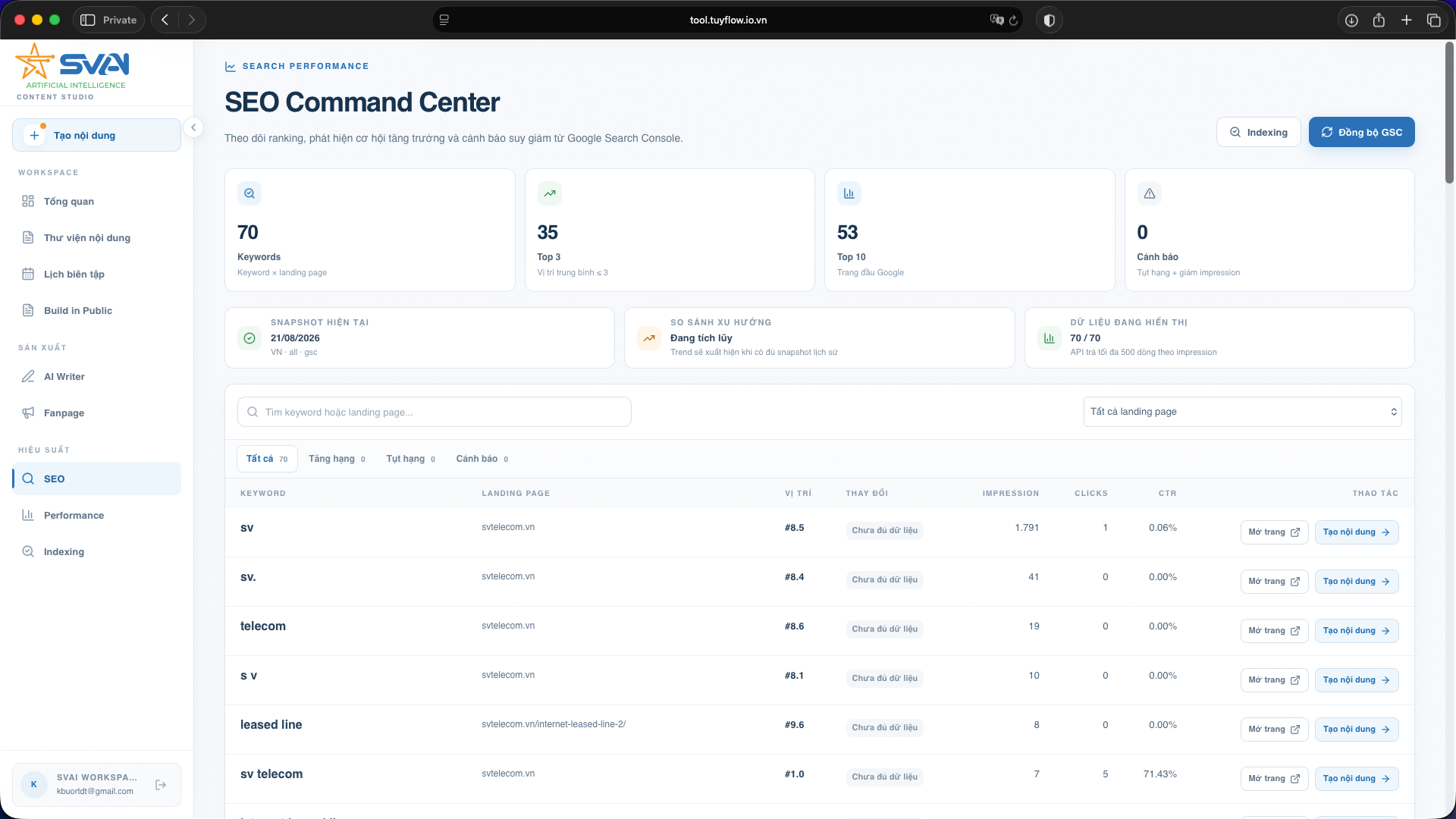The width and height of the screenshot is (1456, 819).
Task: Click the displayed data bar chart icon
Action: (x=1050, y=338)
